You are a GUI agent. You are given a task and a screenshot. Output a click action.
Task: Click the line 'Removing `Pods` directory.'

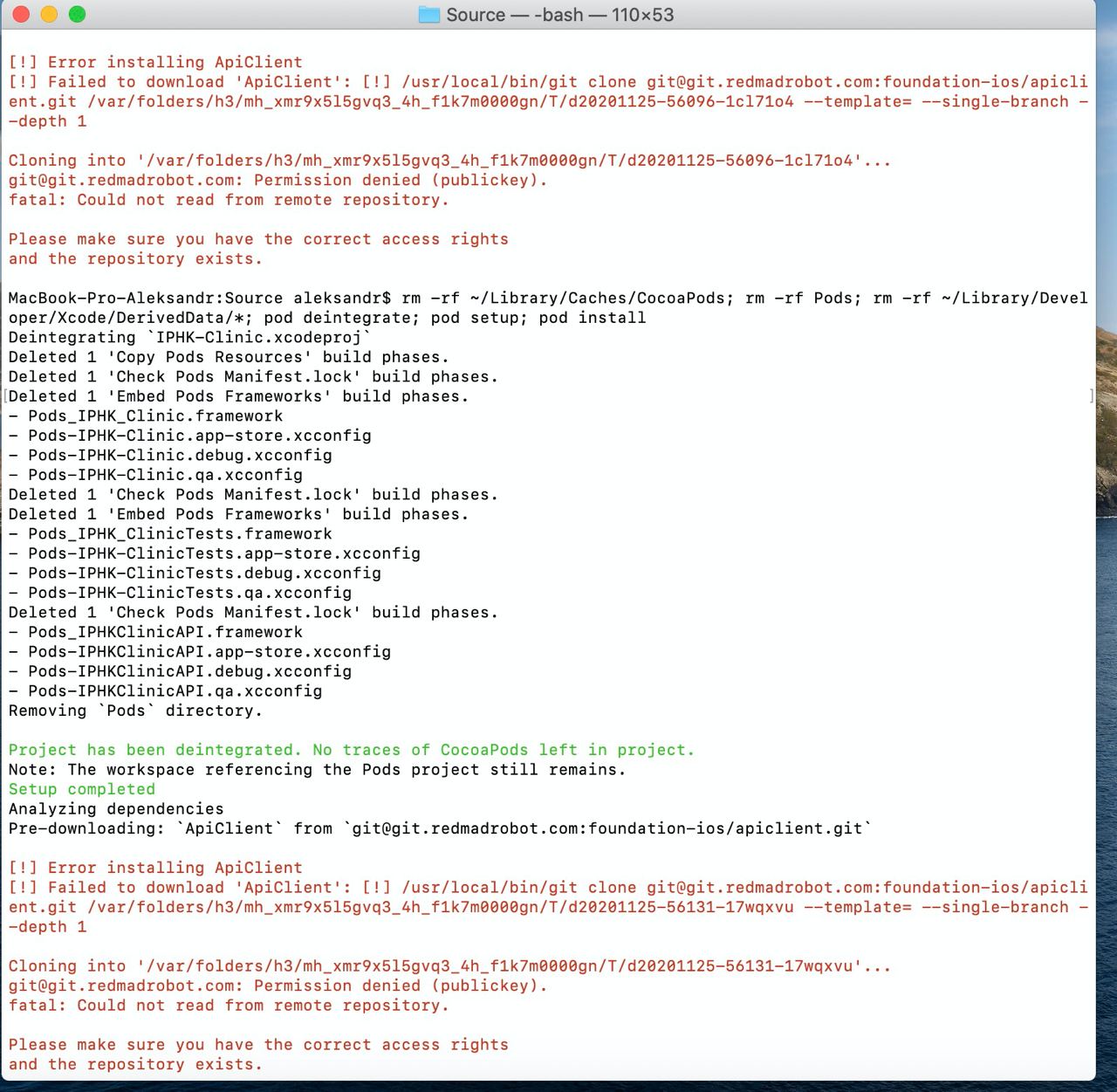[135, 711]
